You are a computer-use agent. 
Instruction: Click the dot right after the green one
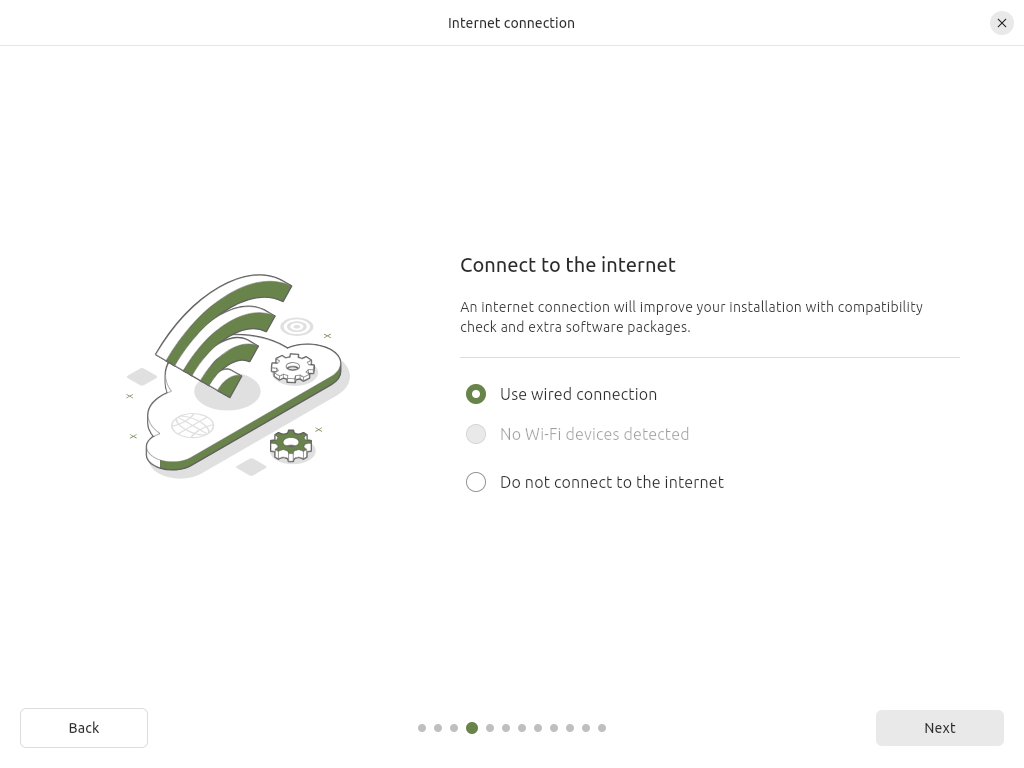[490, 728]
